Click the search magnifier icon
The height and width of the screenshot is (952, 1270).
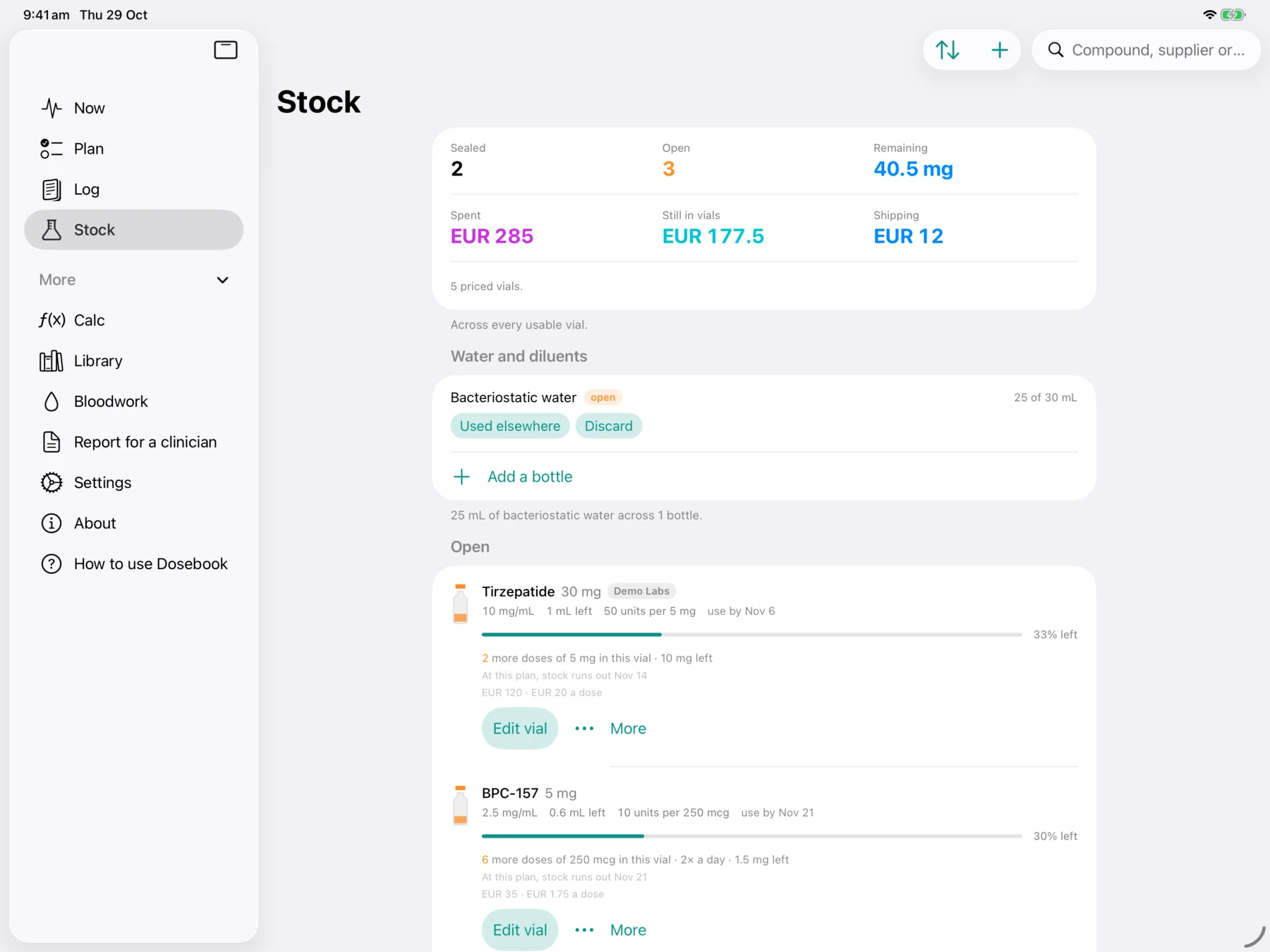[x=1056, y=50]
